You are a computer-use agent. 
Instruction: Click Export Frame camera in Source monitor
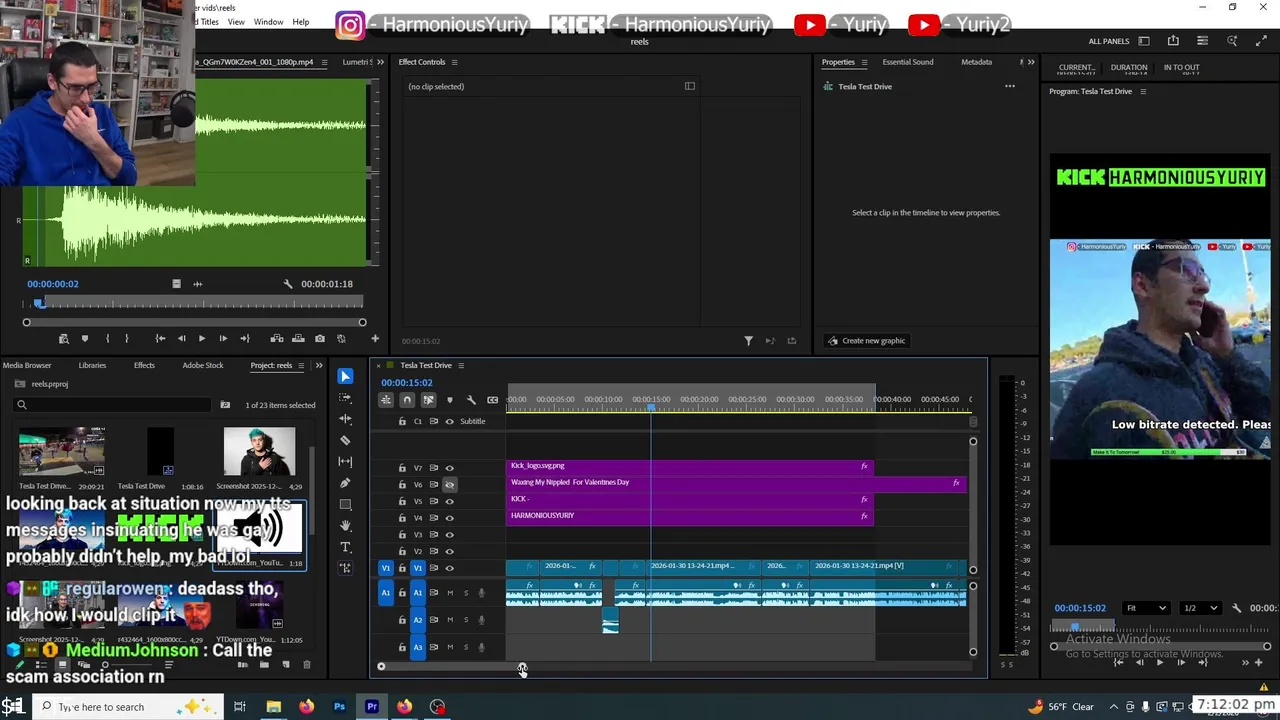pos(320,339)
